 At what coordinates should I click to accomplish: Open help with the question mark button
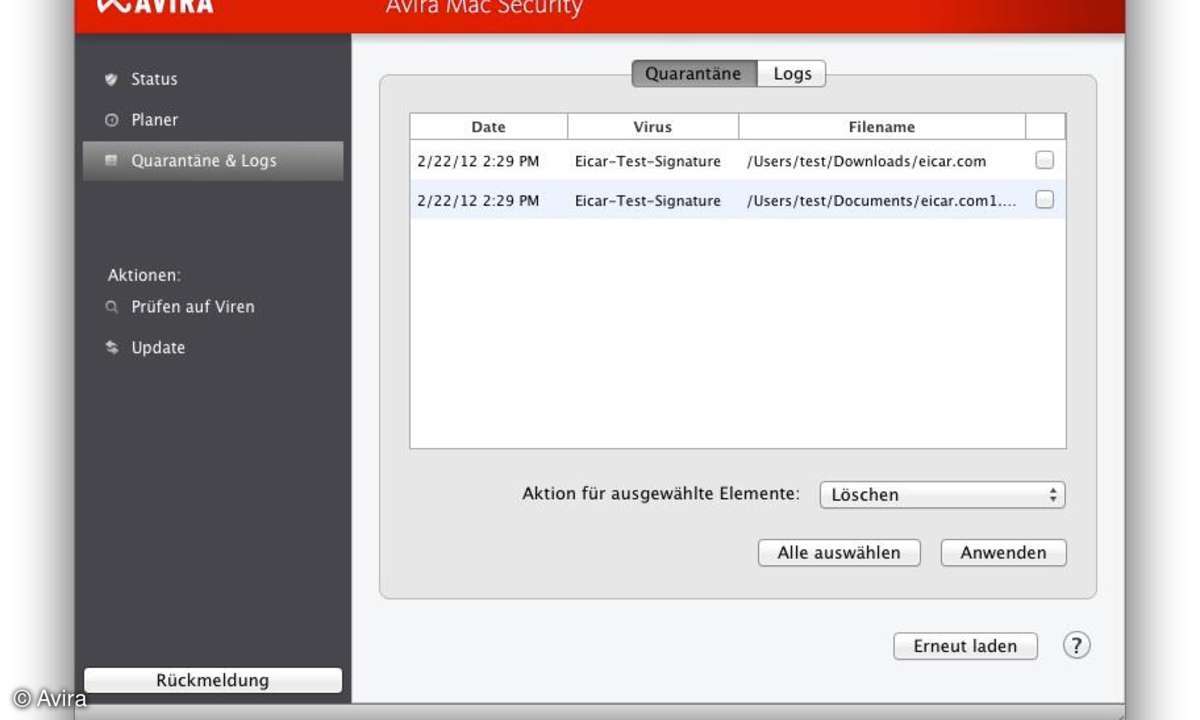click(1076, 645)
